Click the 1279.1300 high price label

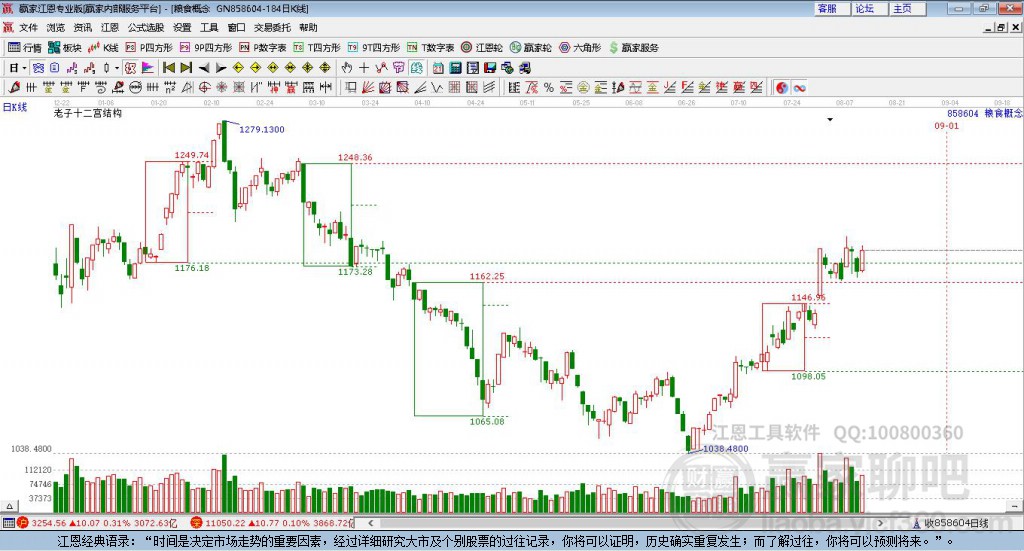click(x=261, y=129)
